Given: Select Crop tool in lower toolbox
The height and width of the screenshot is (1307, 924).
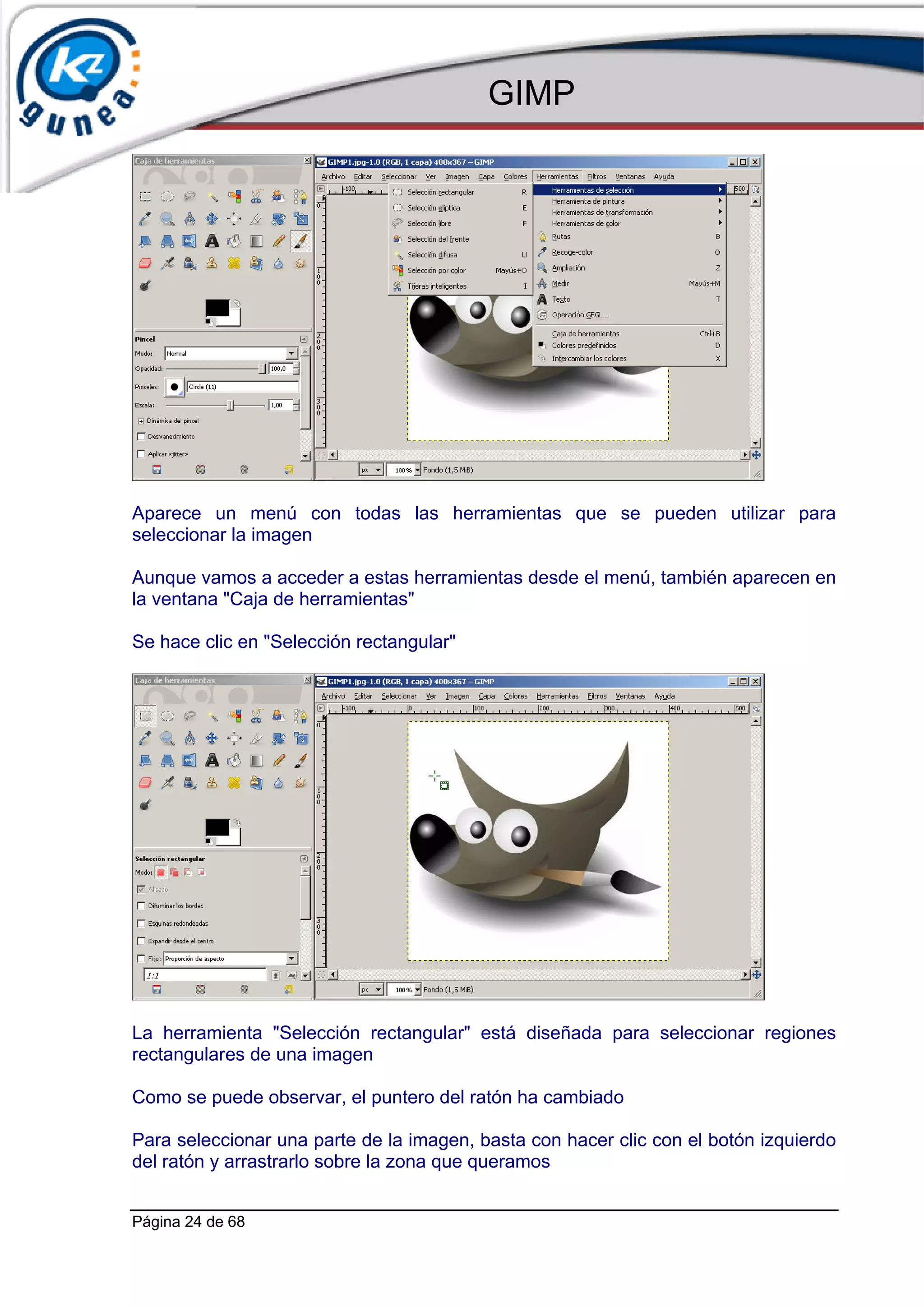Looking at the screenshot, I should (256, 739).
